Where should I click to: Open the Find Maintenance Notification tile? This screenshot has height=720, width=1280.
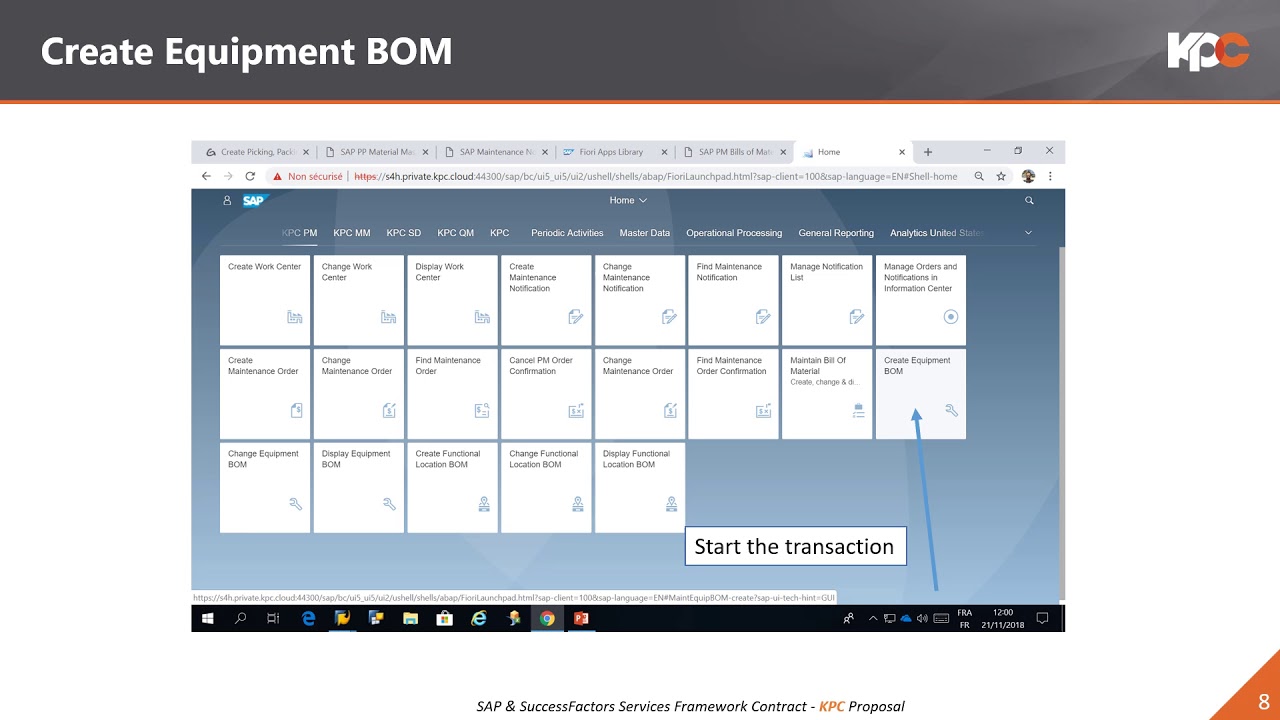733,300
